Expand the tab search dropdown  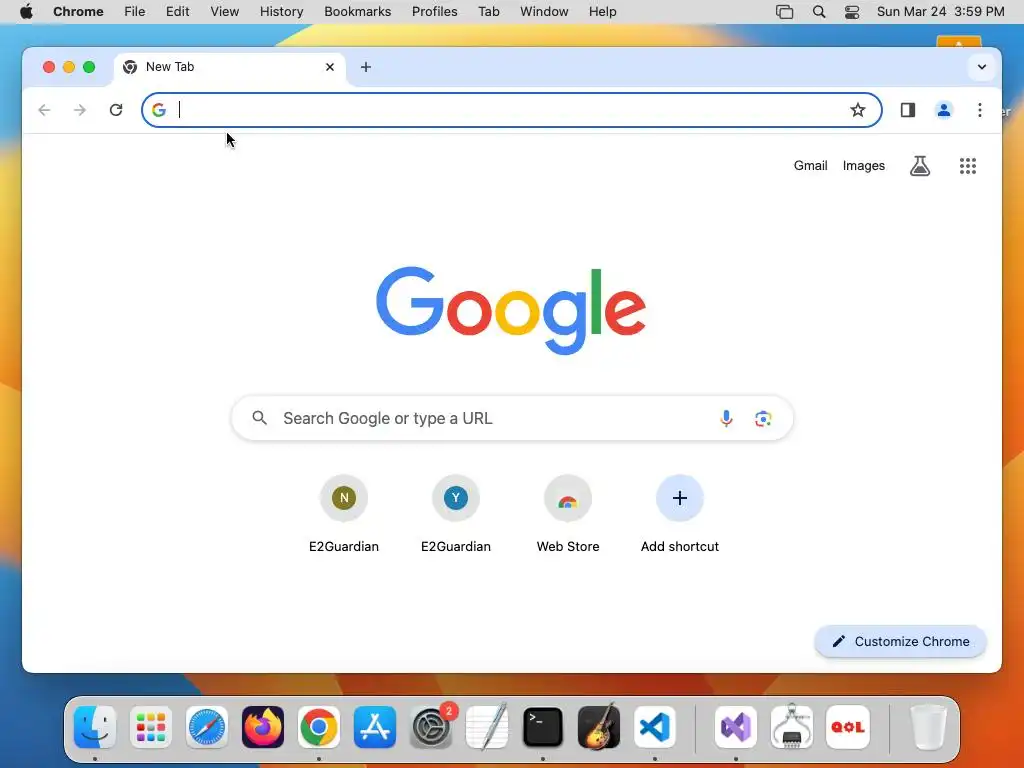point(982,67)
